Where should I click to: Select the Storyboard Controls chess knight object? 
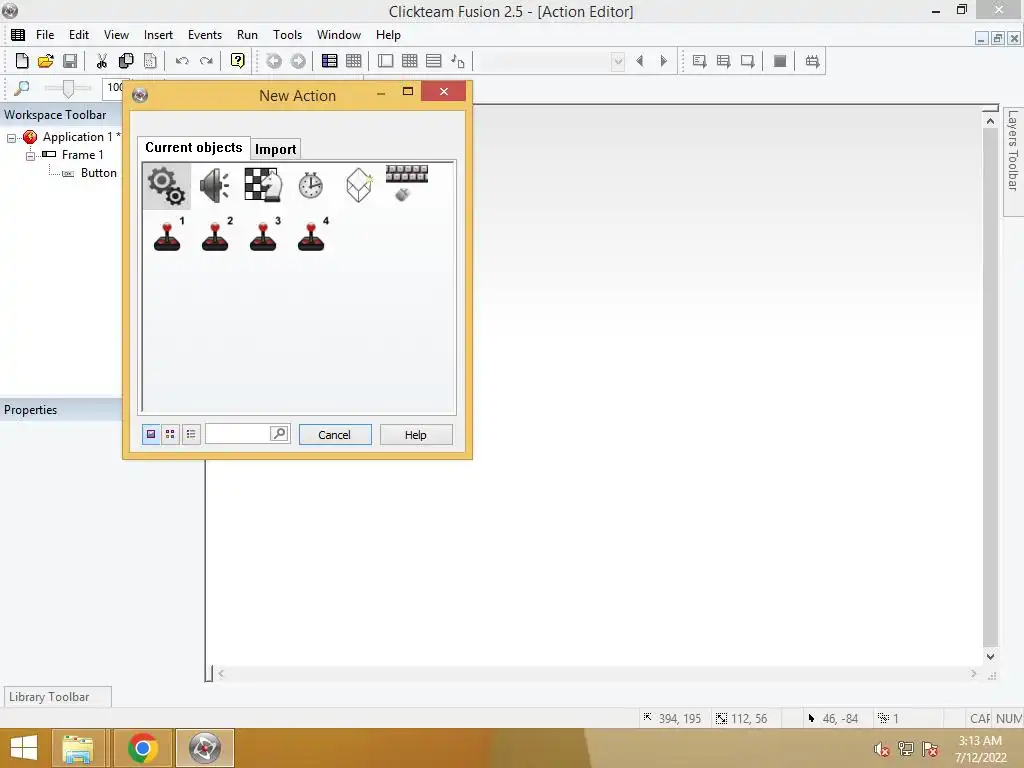[x=263, y=185]
